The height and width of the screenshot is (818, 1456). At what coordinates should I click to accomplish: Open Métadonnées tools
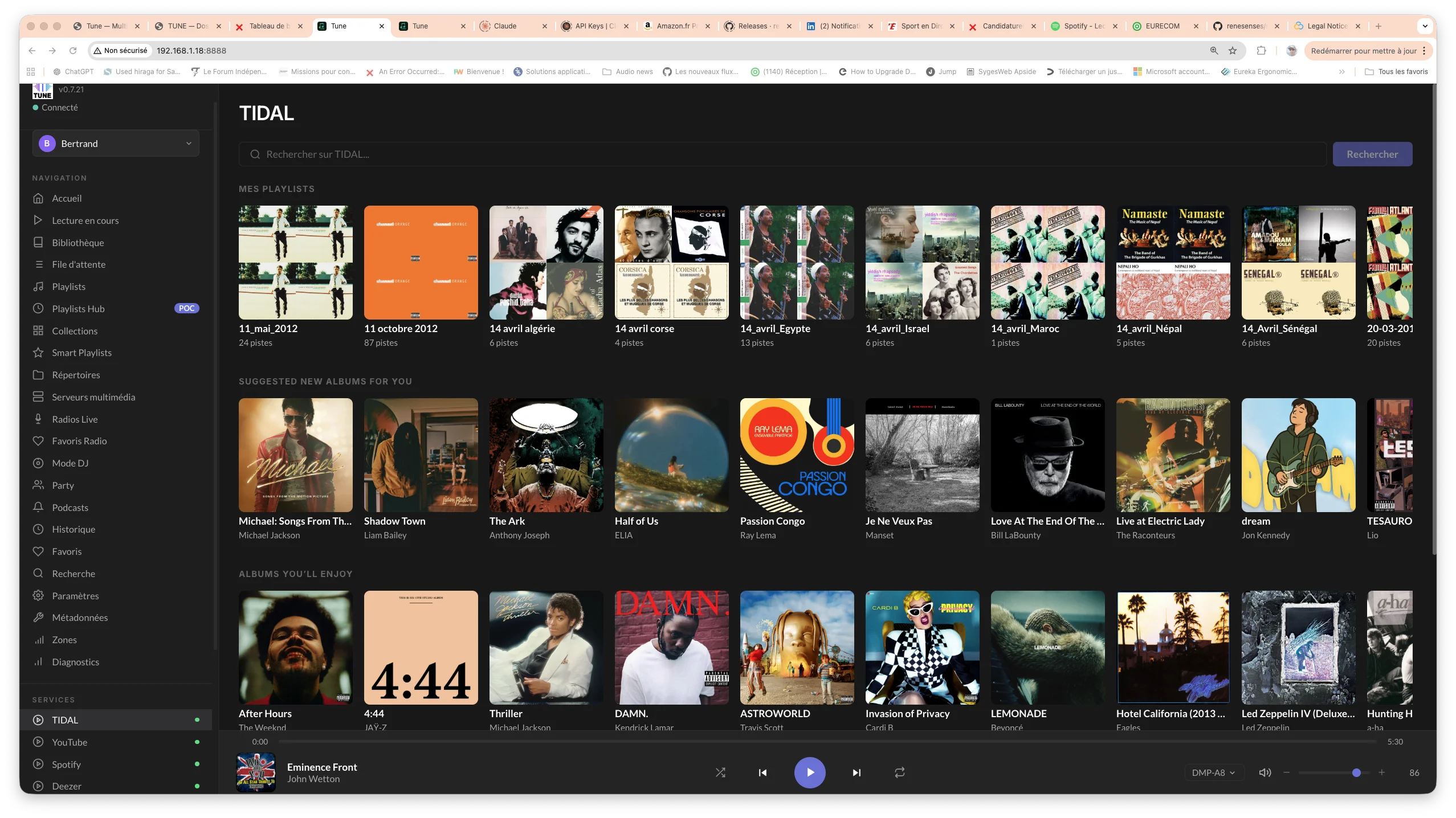pos(116,617)
